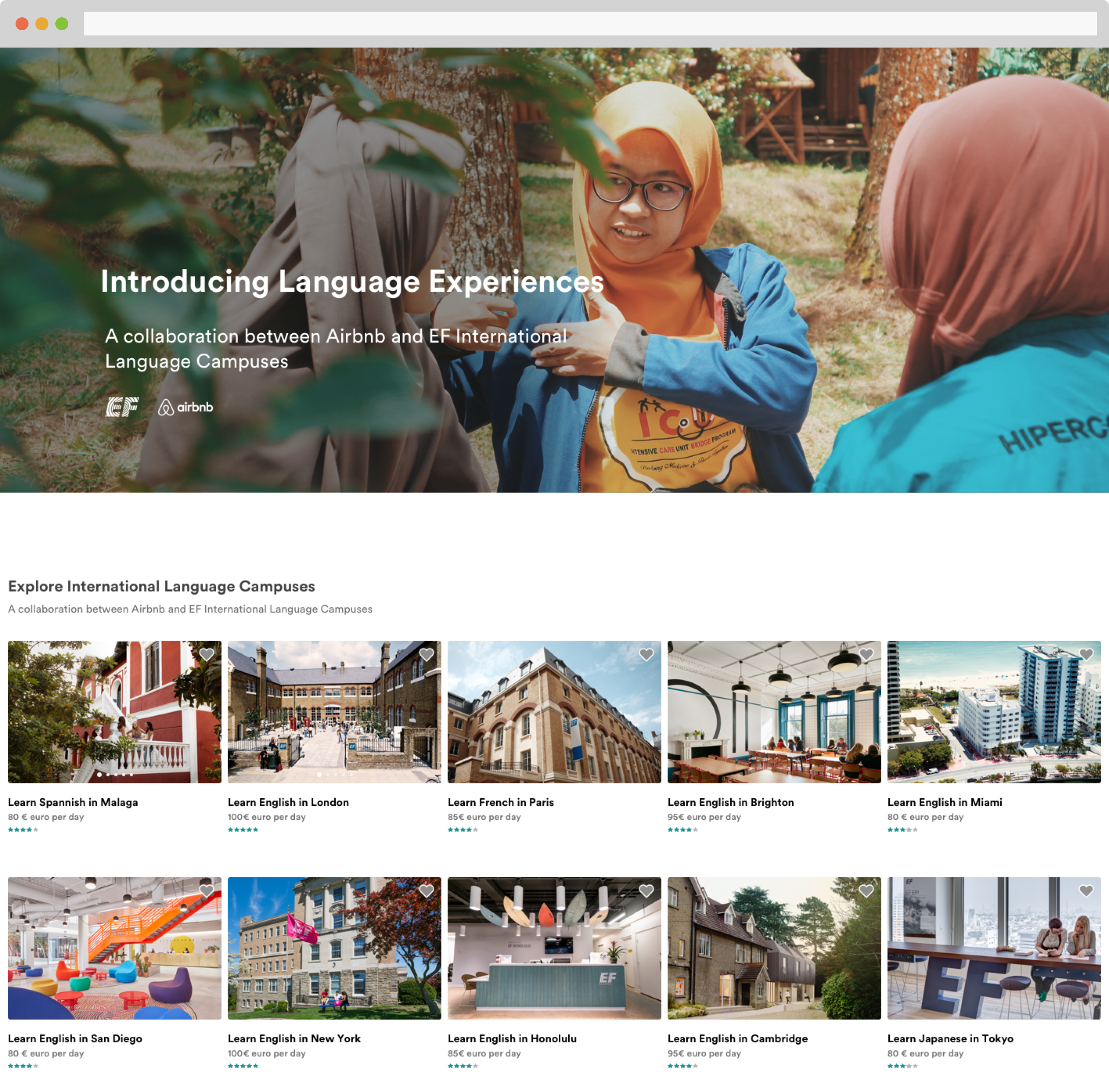
Task: Click "80 € euro per day" under Tokyo
Action: click(x=925, y=1053)
